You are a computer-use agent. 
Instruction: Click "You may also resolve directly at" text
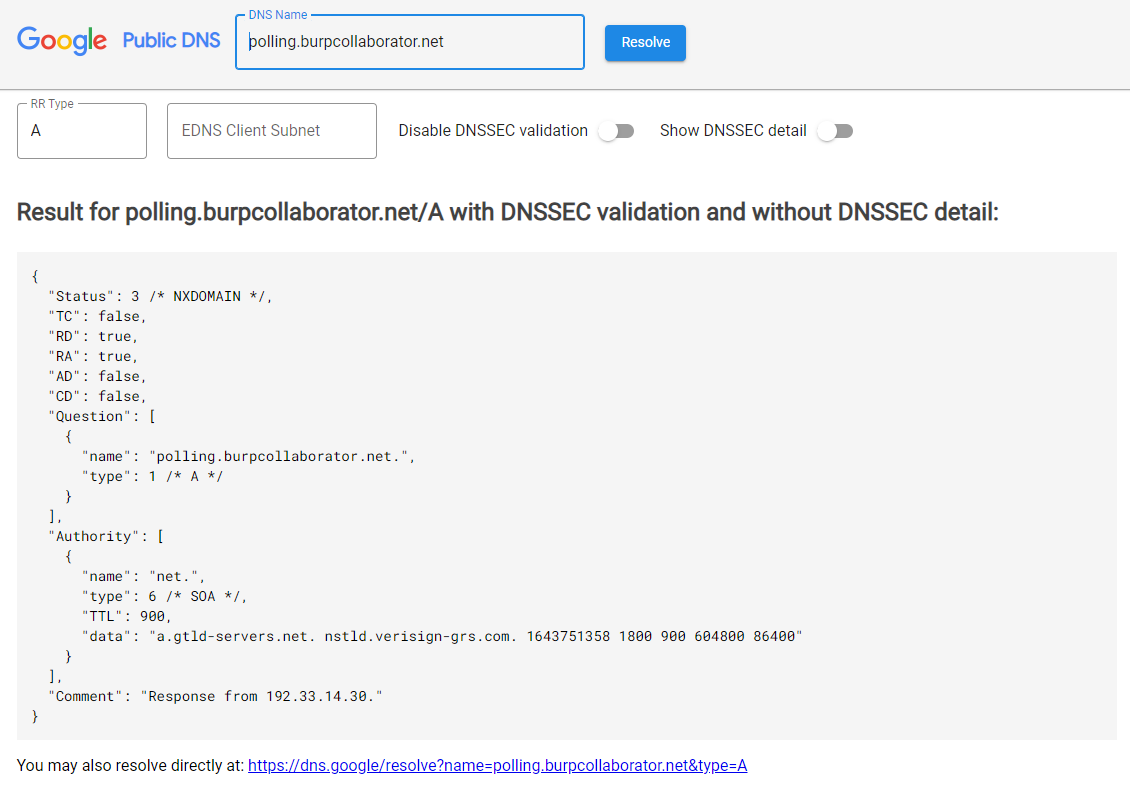tap(130, 765)
